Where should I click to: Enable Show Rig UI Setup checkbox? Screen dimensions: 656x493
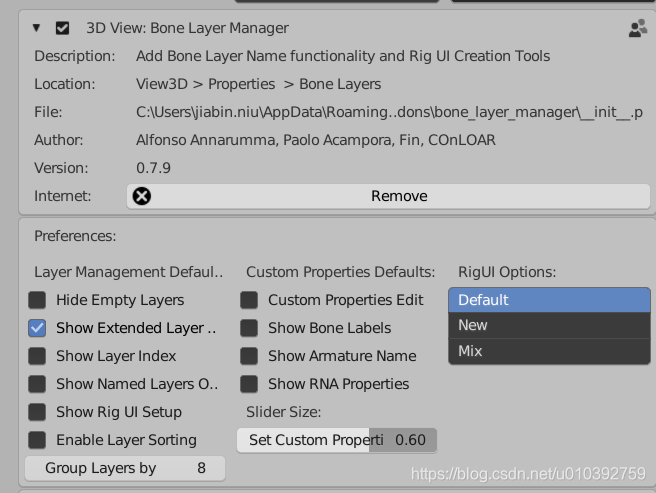(x=37, y=412)
